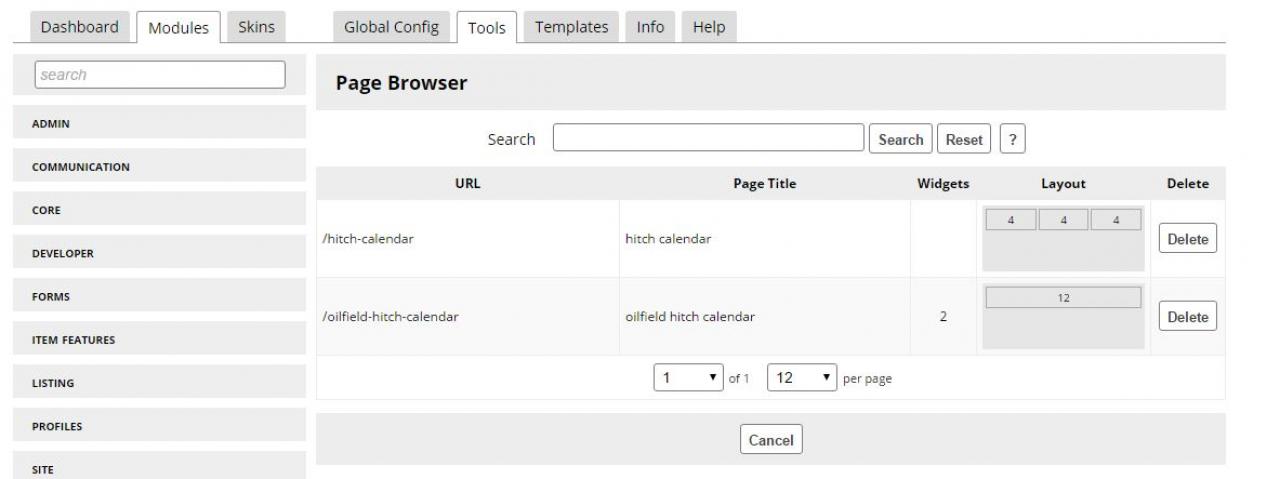
Task: Delete the /hitch-calendar page
Action: click(x=1187, y=239)
